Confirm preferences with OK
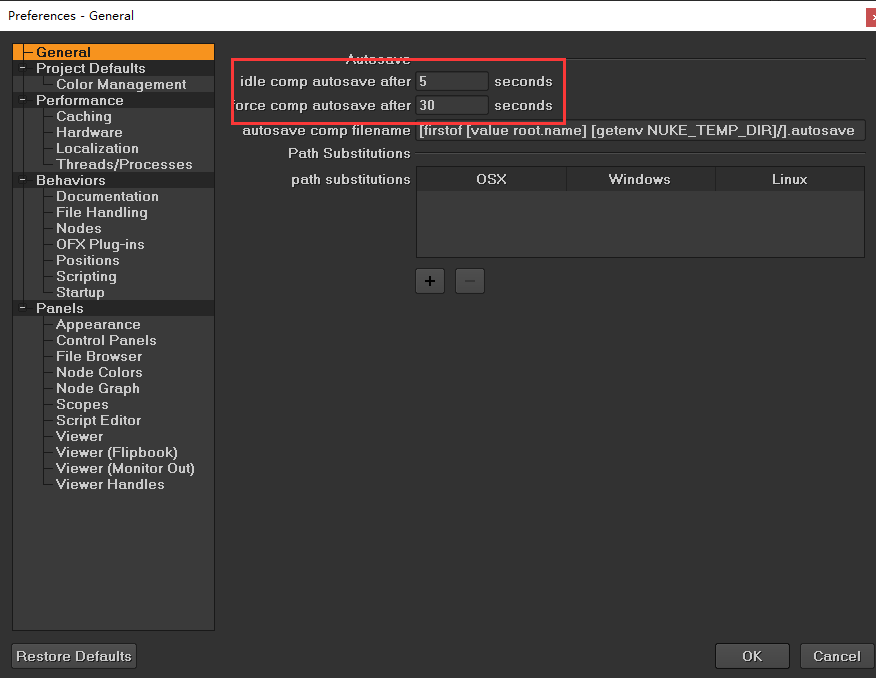 [752, 656]
